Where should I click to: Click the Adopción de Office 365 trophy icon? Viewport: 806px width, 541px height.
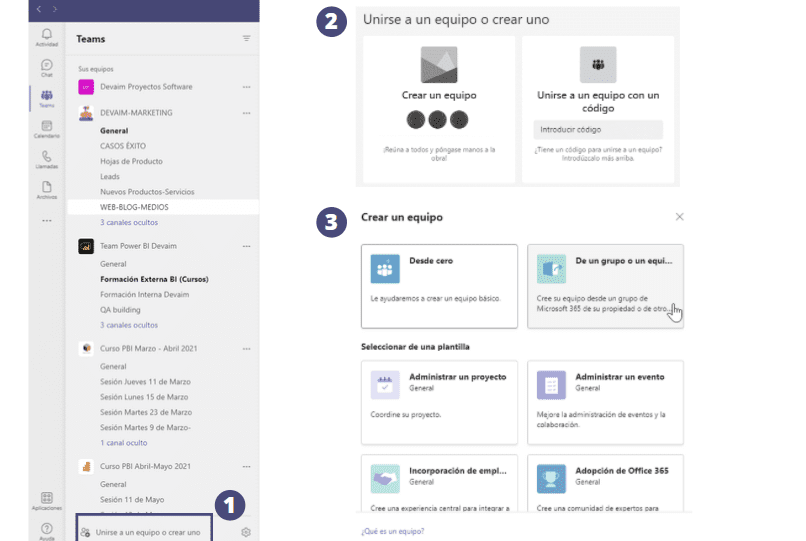coord(551,479)
